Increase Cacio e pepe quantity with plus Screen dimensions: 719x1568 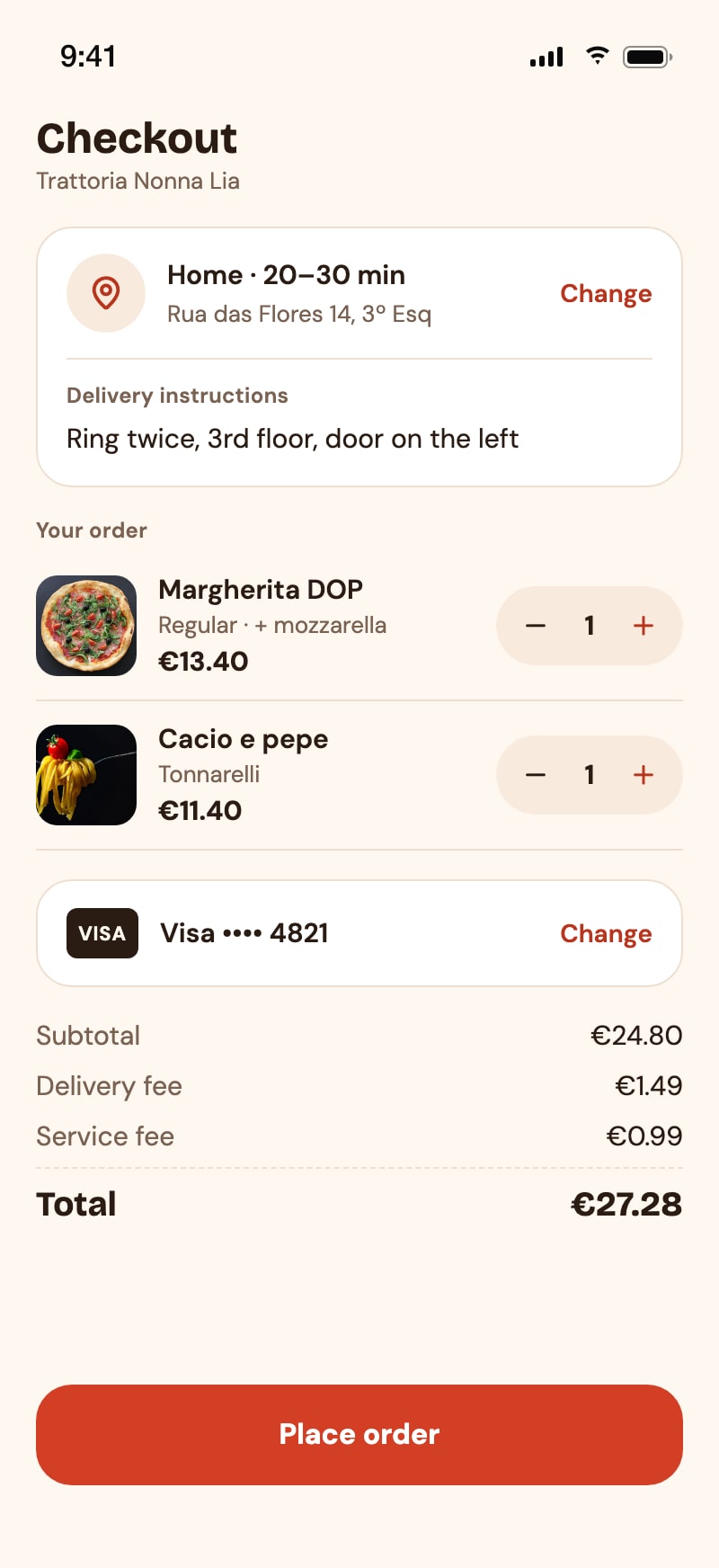point(644,775)
